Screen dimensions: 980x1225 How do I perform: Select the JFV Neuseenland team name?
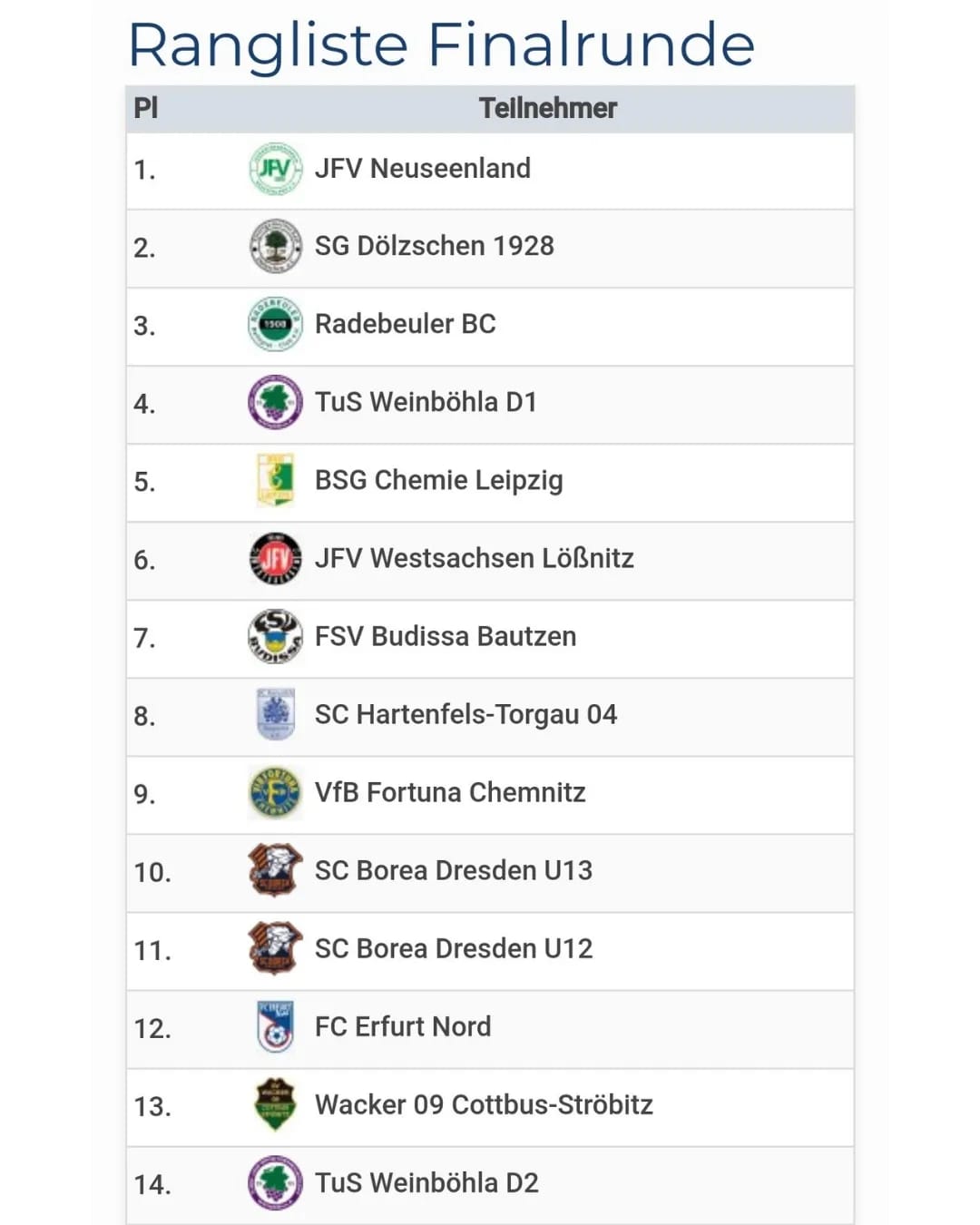pos(423,169)
